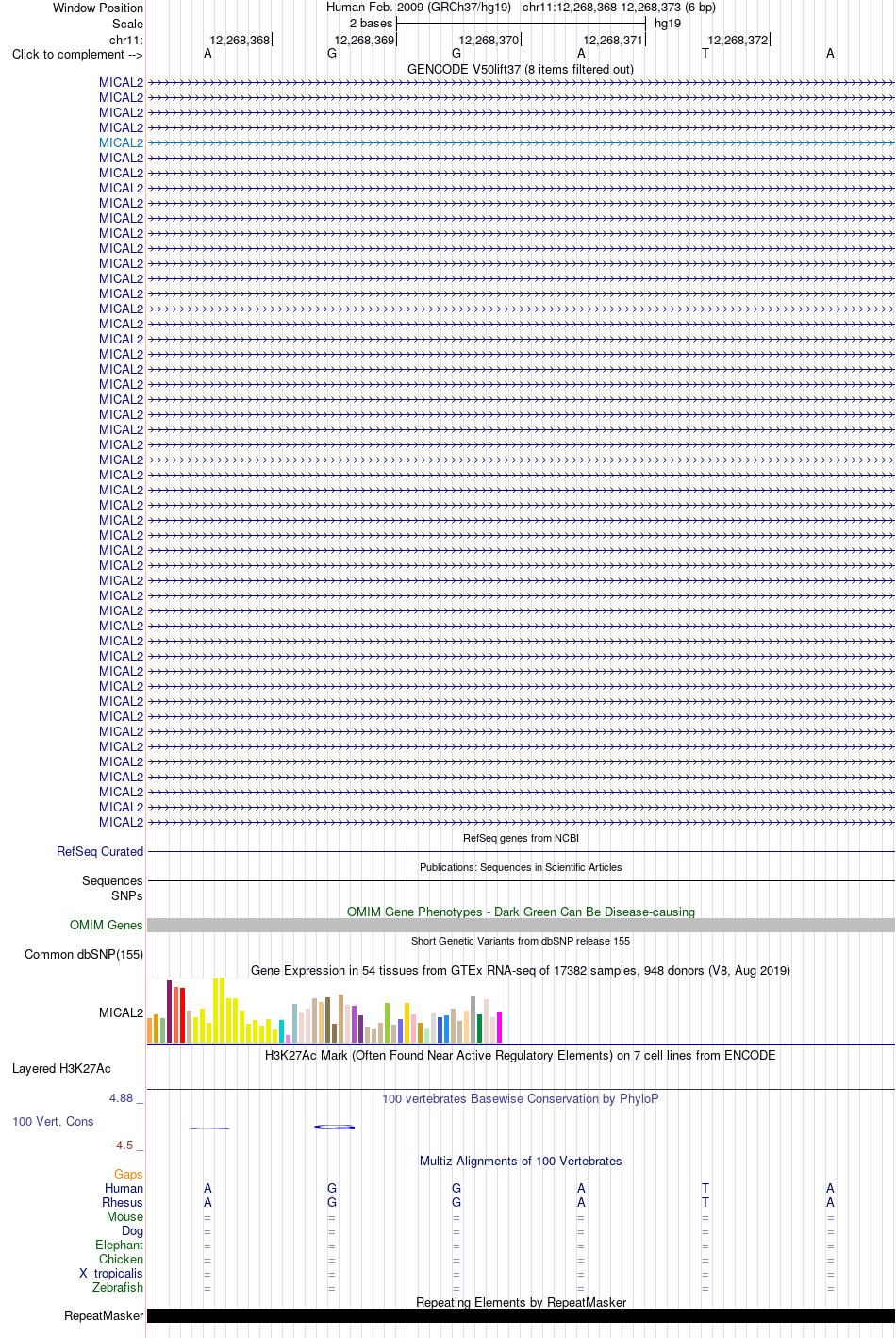Click the '2 bases' scale label
Viewport: 896px width, 1338px height.
tap(371, 24)
